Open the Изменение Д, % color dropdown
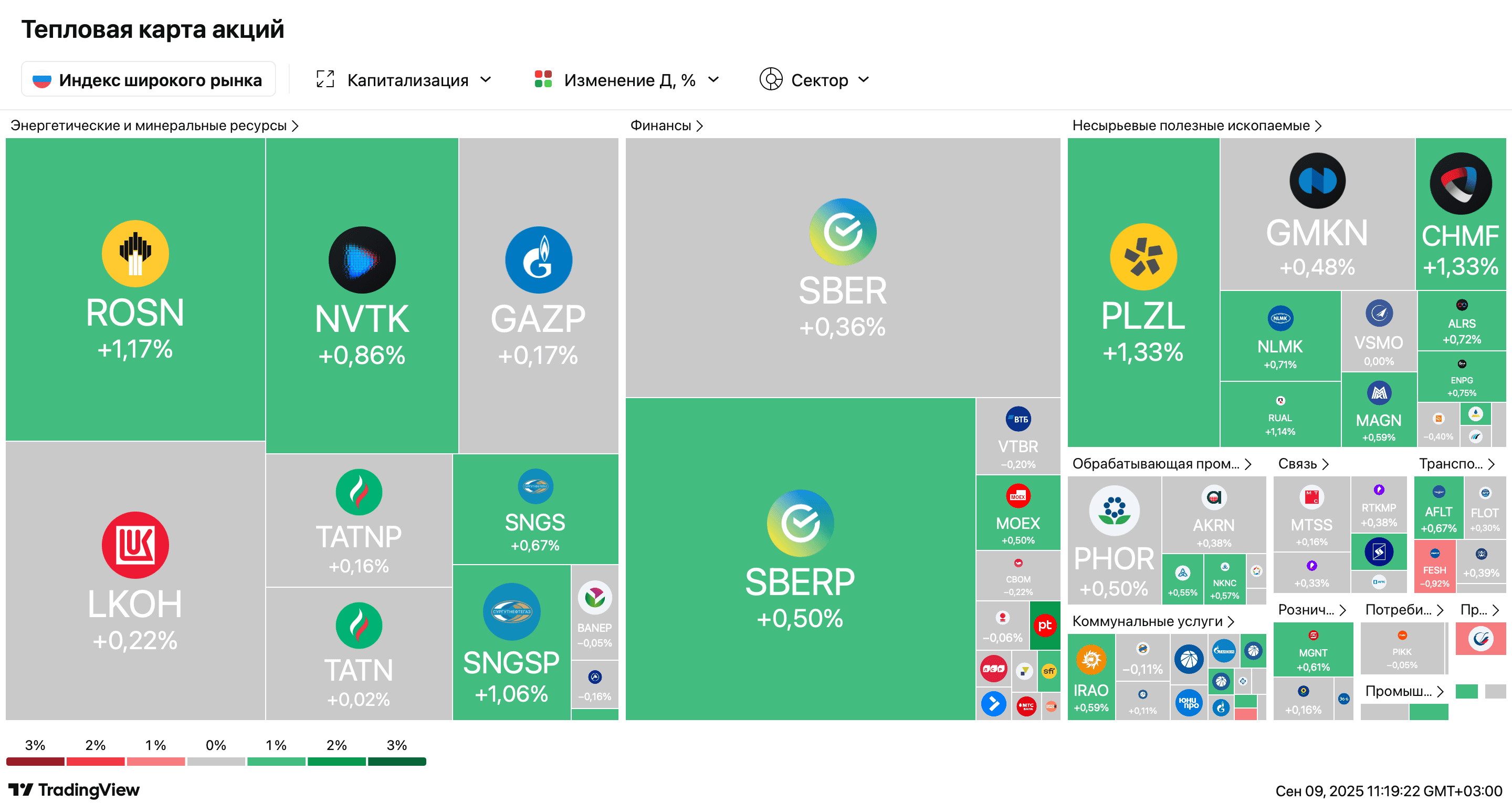Viewport: 1512px width, 812px height. pos(627,80)
